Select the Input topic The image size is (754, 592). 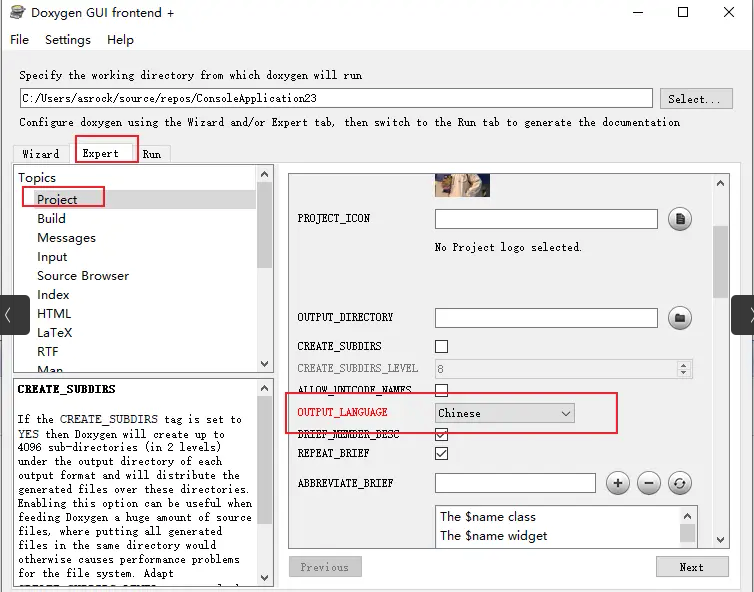click(x=52, y=257)
